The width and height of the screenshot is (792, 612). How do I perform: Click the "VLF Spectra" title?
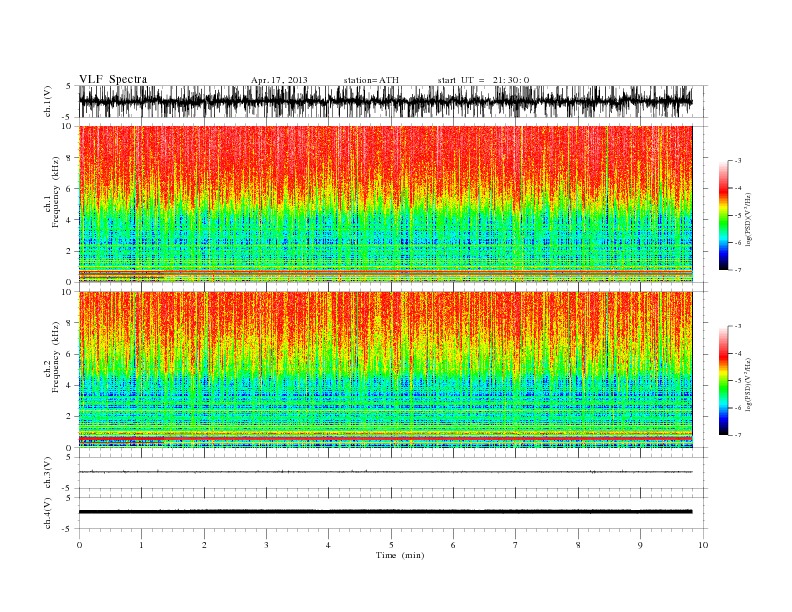point(113,79)
